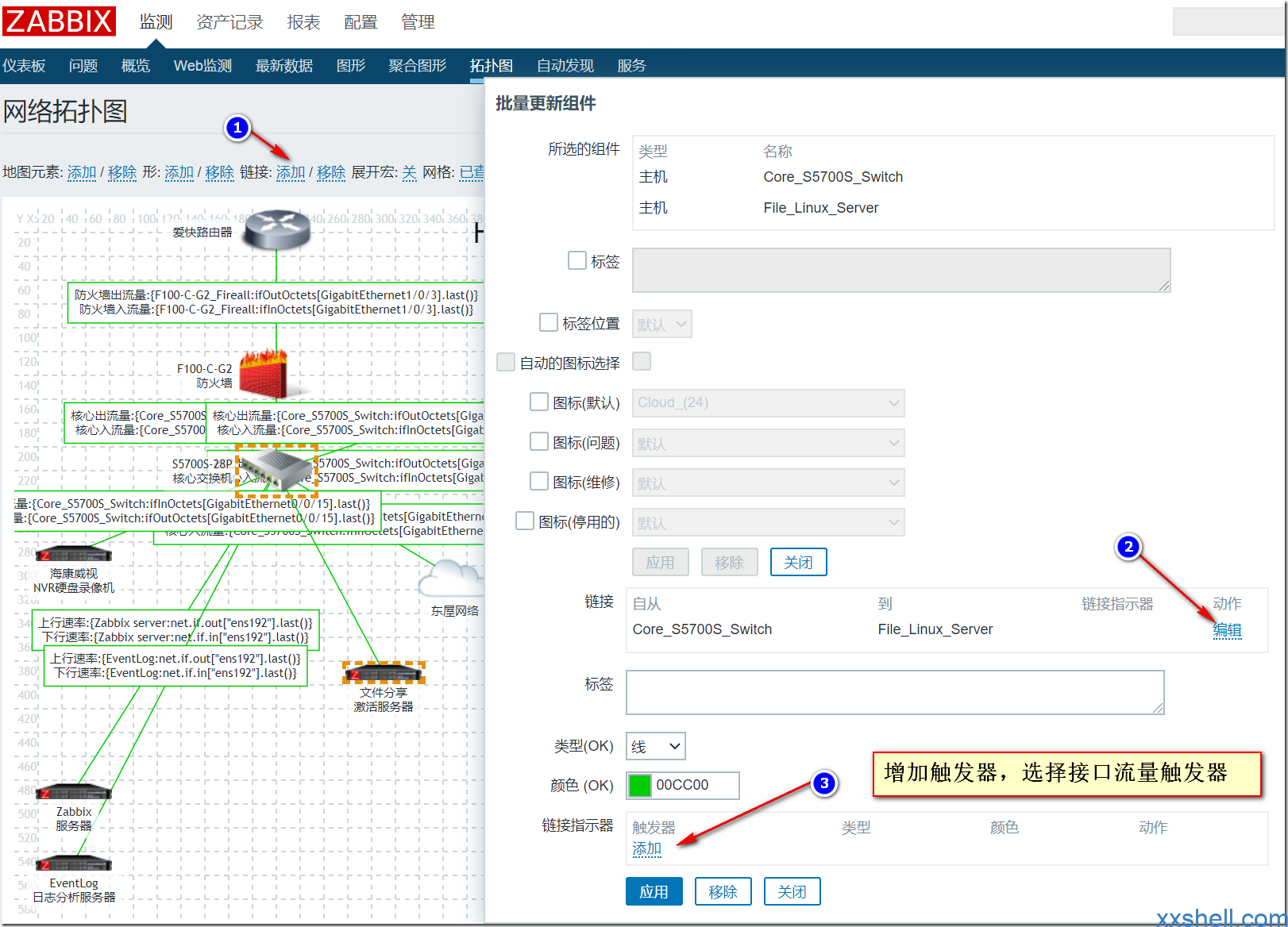The height and width of the screenshot is (927, 1288).
Task: Go to the 聚合图形 submenu
Action: coord(418,66)
